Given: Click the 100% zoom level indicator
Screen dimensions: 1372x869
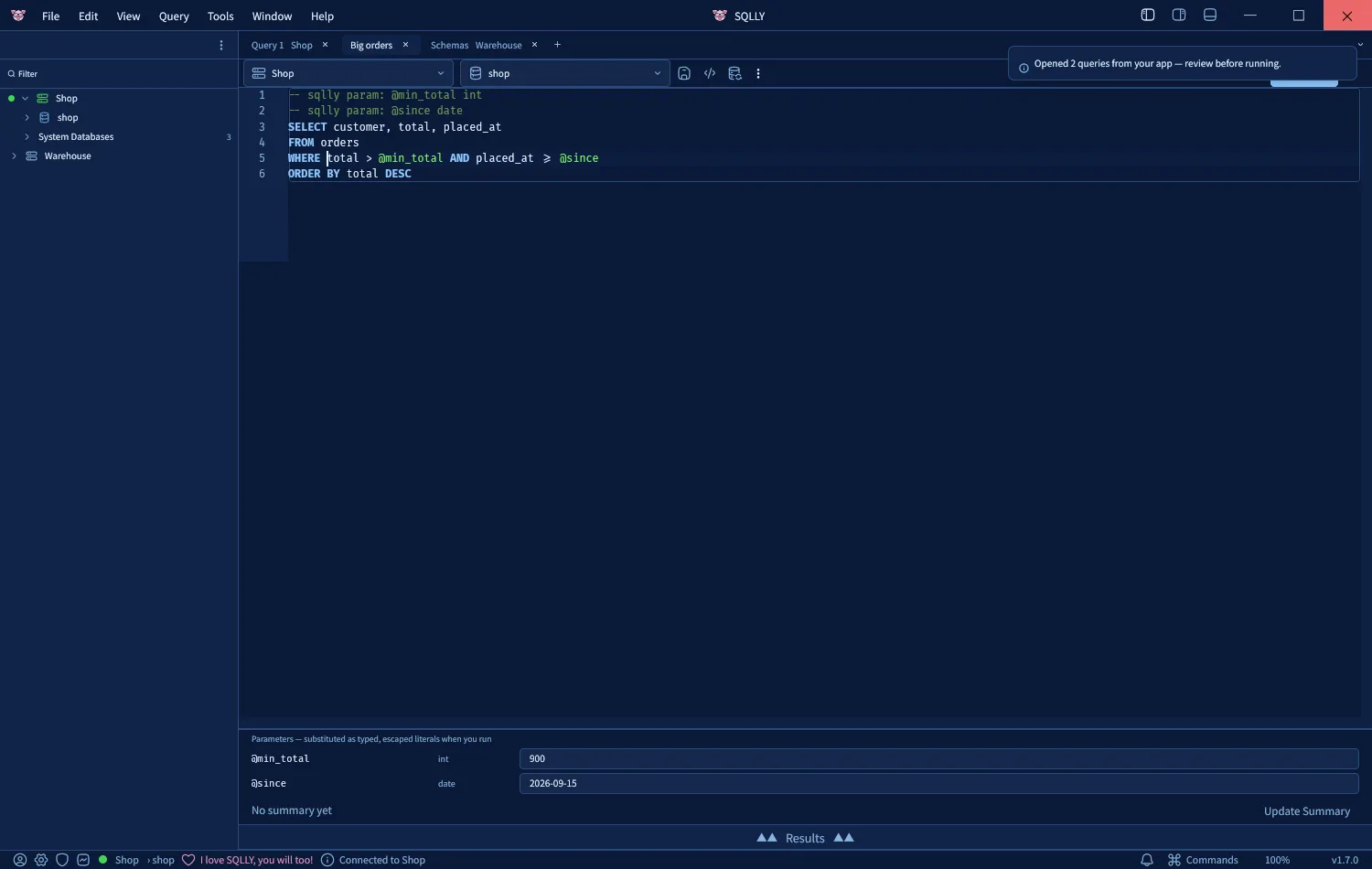Looking at the screenshot, I should [1277, 860].
